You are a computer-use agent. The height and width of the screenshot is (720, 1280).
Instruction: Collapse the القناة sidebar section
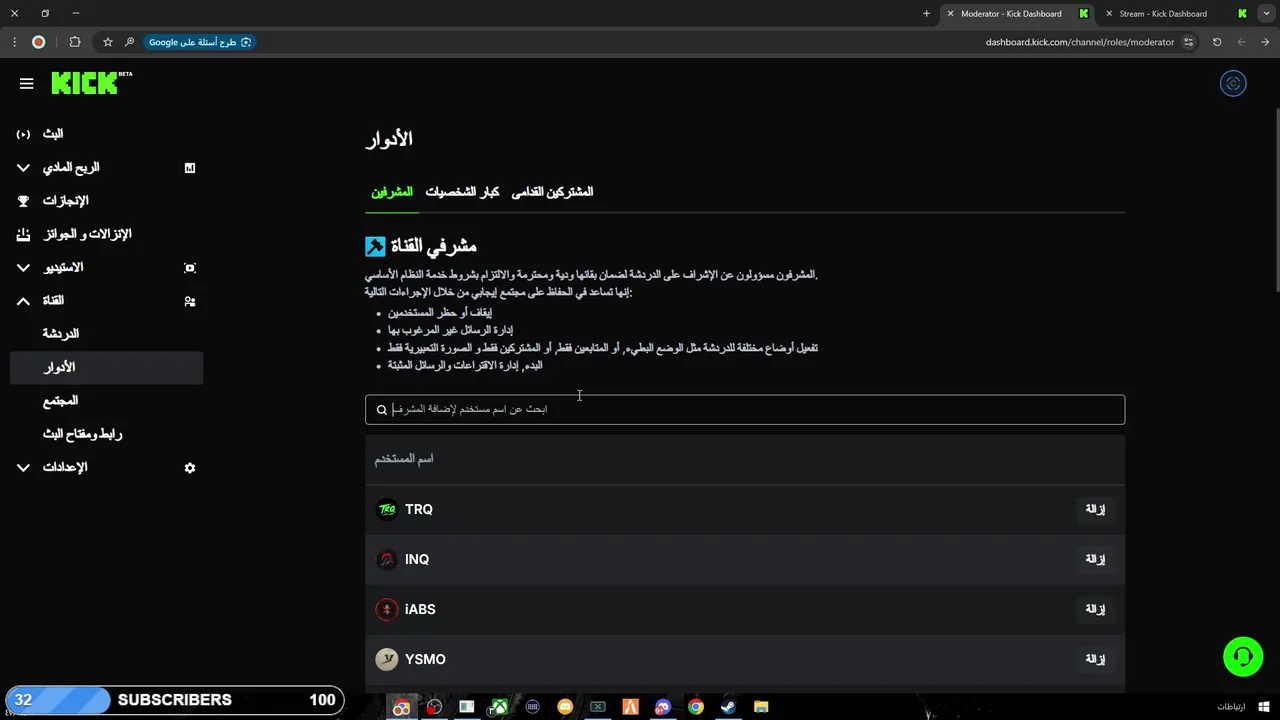click(x=23, y=301)
